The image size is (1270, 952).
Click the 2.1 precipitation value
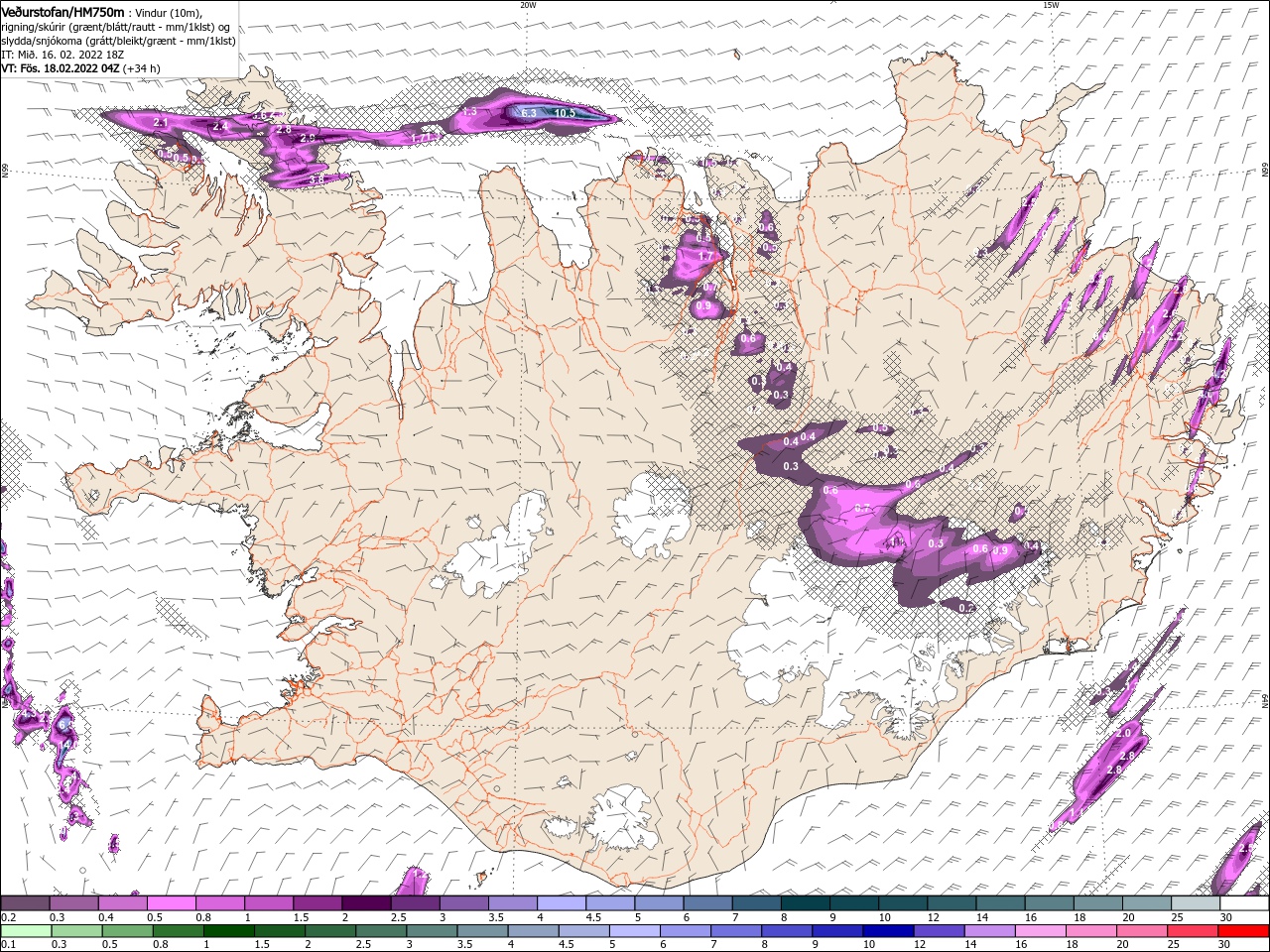[163, 121]
